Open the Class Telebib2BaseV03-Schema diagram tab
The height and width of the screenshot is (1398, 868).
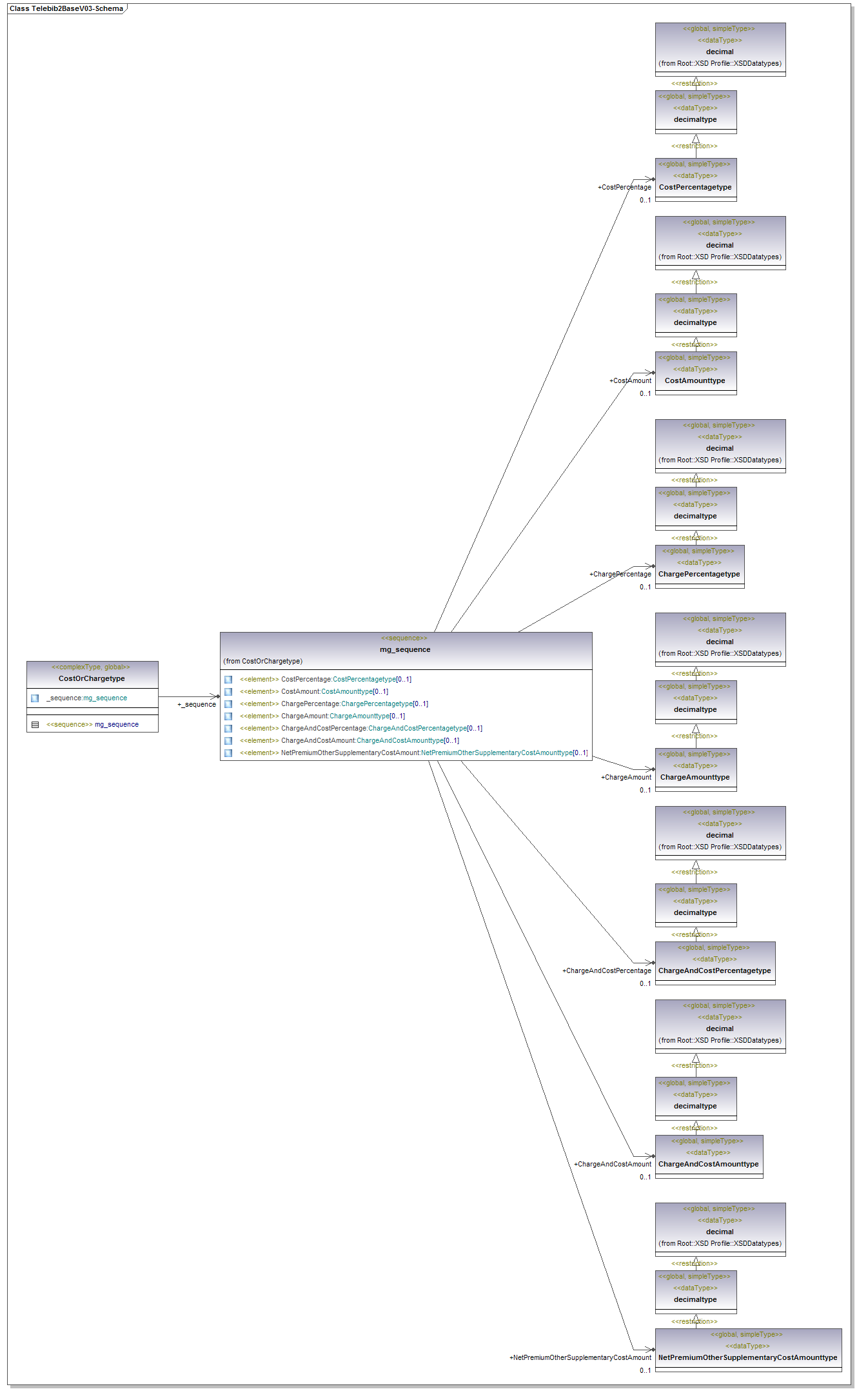(x=66, y=8)
